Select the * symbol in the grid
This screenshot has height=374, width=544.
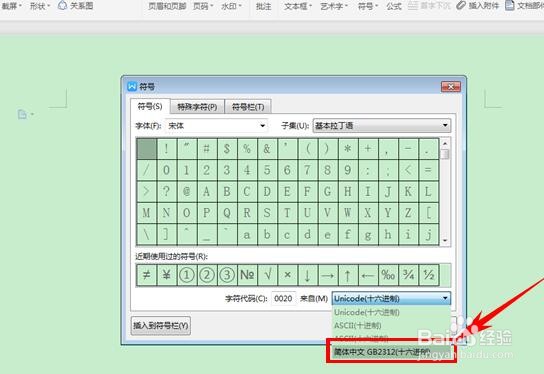pos(348,149)
